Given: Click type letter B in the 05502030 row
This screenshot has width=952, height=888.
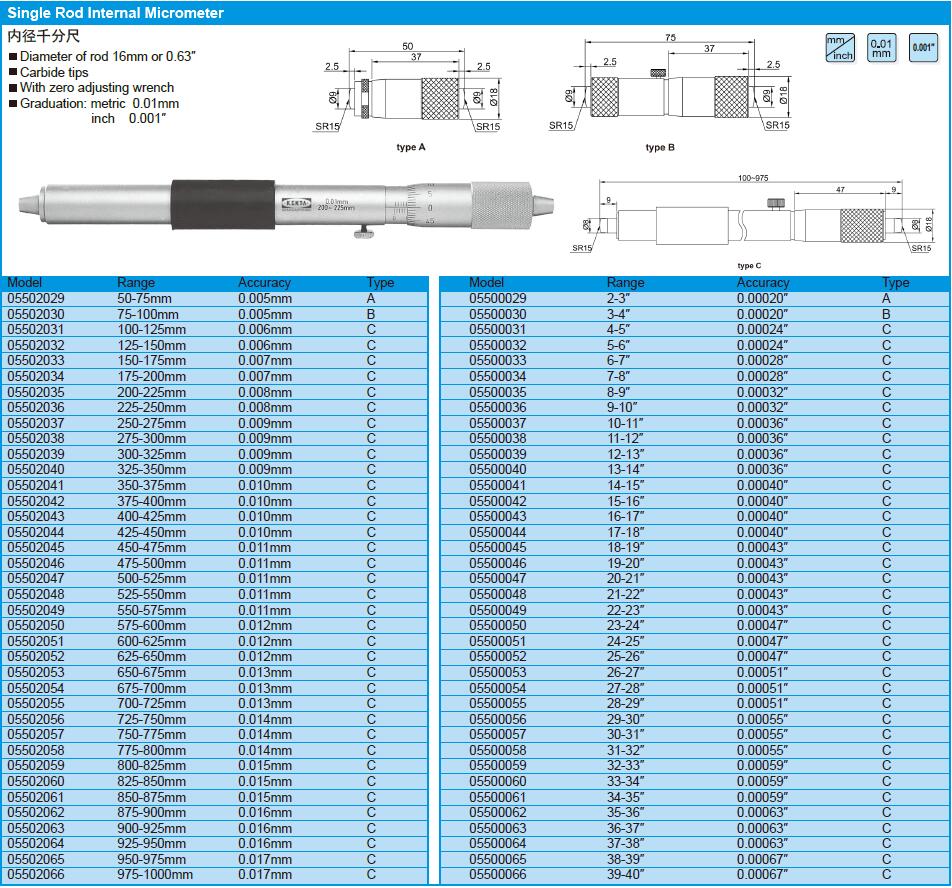Looking at the screenshot, I should [x=371, y=314].
